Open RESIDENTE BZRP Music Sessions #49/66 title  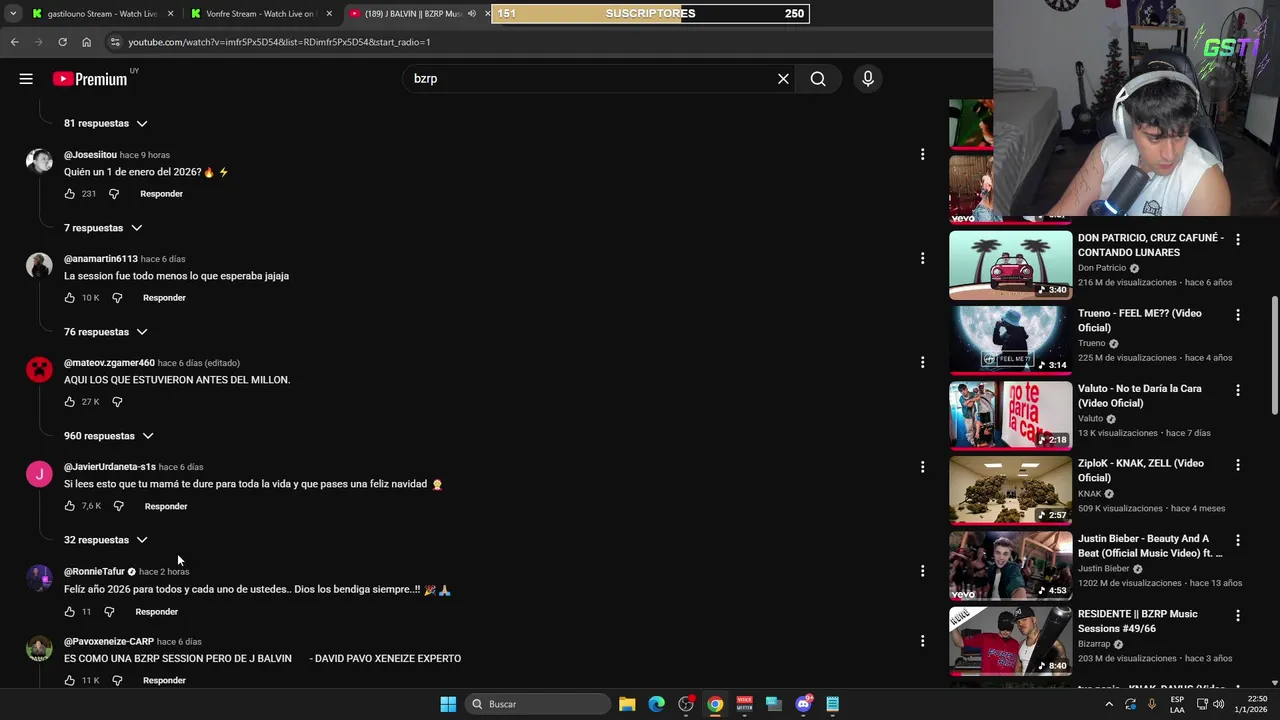1138,621
